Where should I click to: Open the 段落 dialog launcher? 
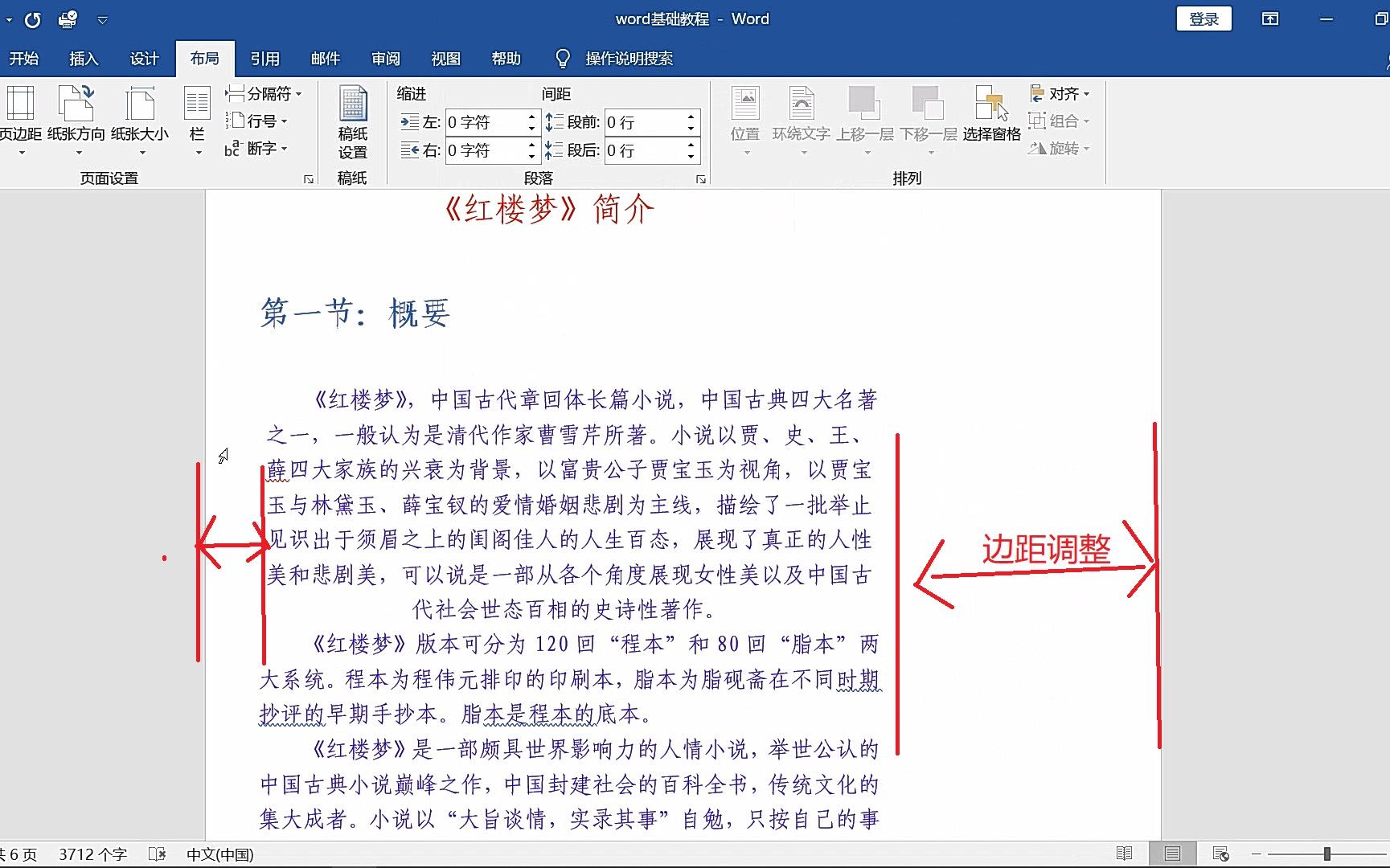(x=701, y=179)
